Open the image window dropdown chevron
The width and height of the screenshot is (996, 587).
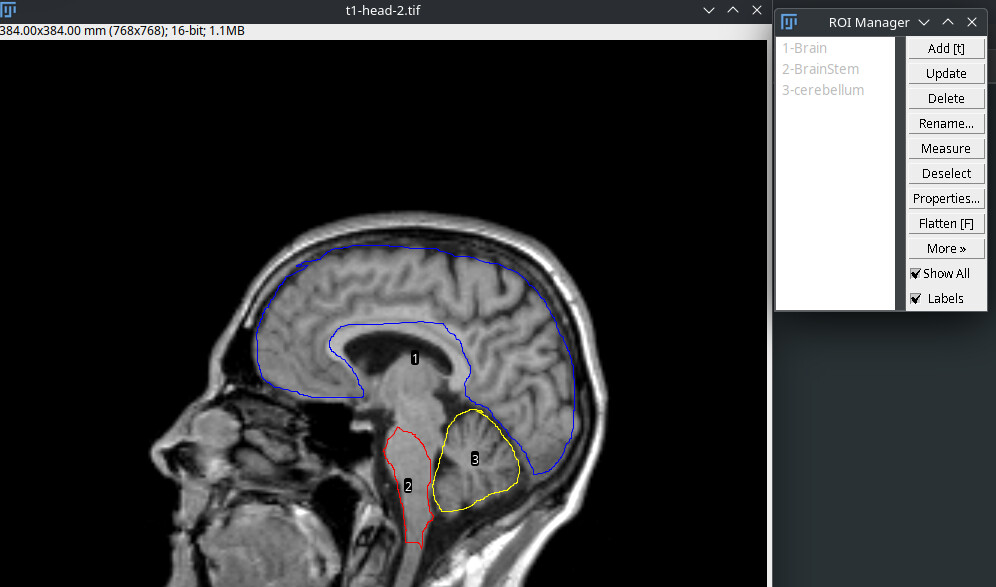709,11
